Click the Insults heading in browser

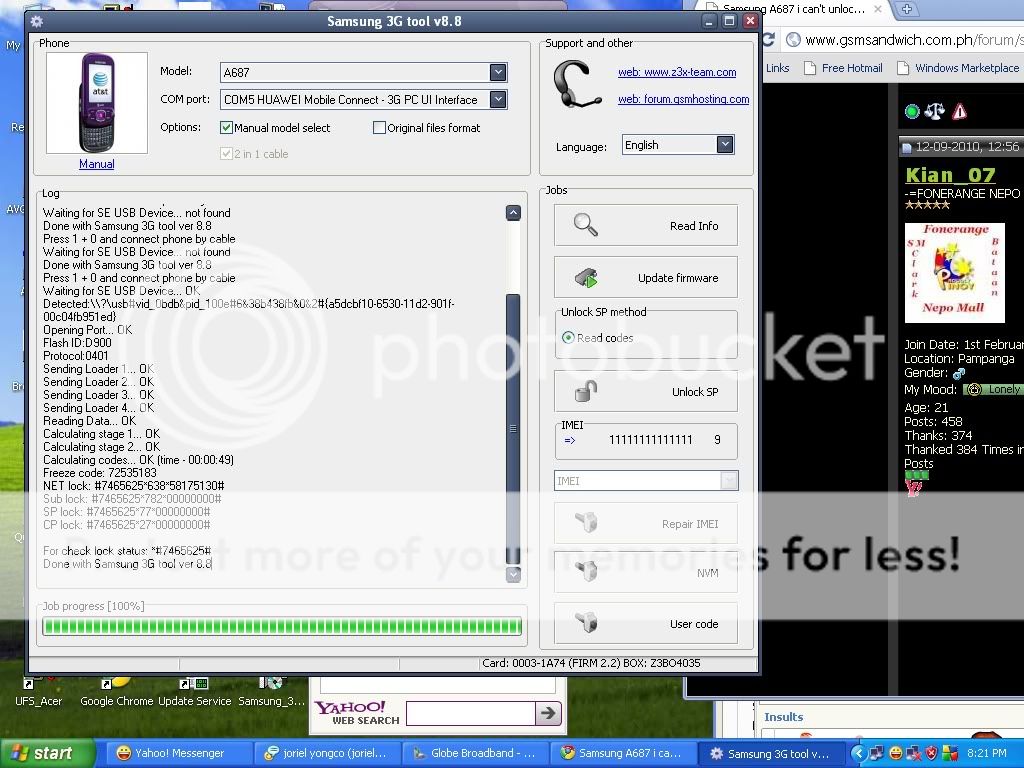(x=783, y=716)
